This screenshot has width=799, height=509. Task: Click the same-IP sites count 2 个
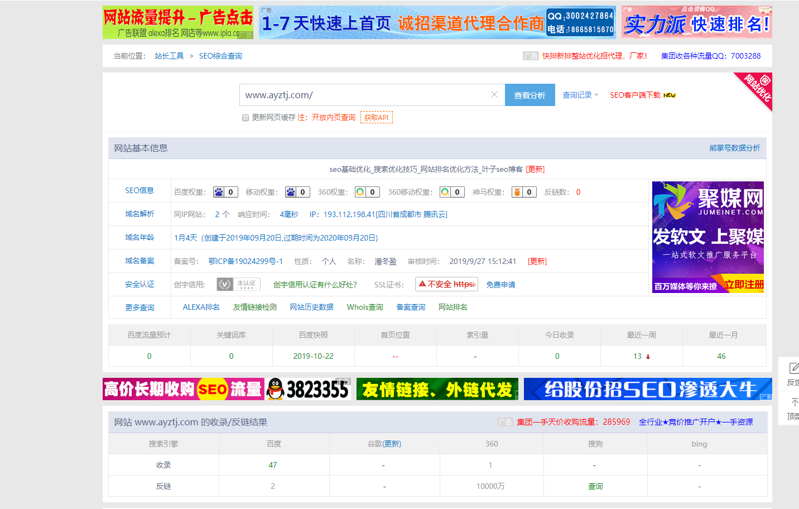222,215
